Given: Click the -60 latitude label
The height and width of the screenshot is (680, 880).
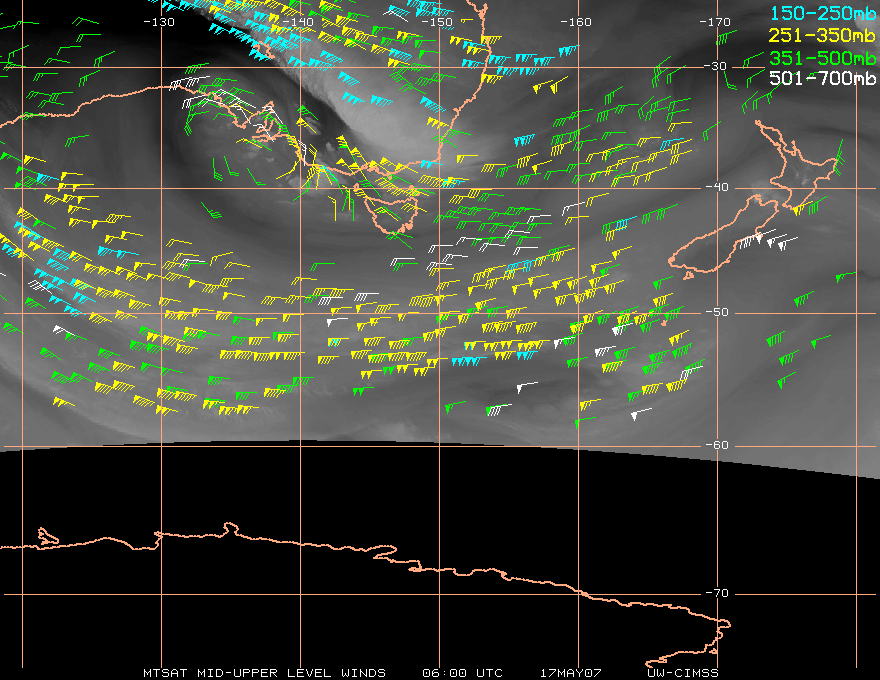Looking at the screenshot, I should 717,445.
